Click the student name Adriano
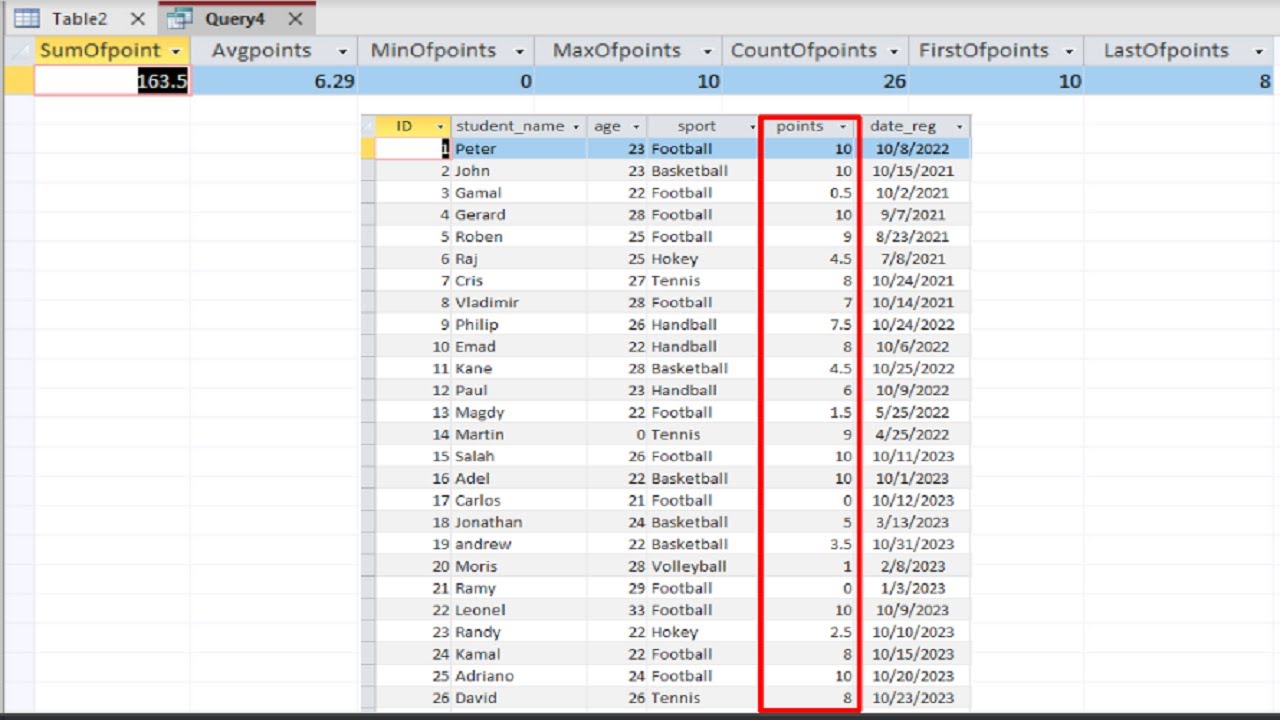Image resolution: width=1280 pixels, height=720 pixels. tap(484, 677)
